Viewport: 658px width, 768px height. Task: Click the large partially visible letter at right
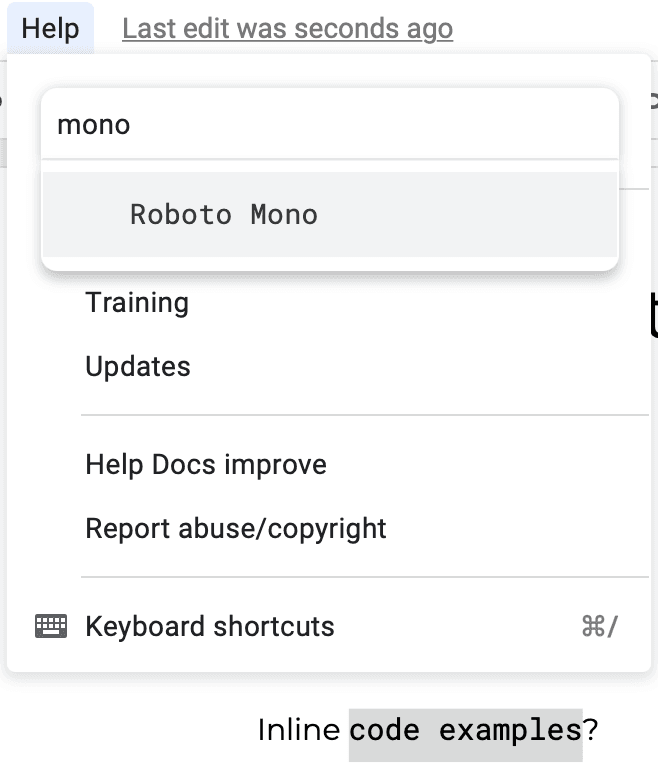click(654, 313)
